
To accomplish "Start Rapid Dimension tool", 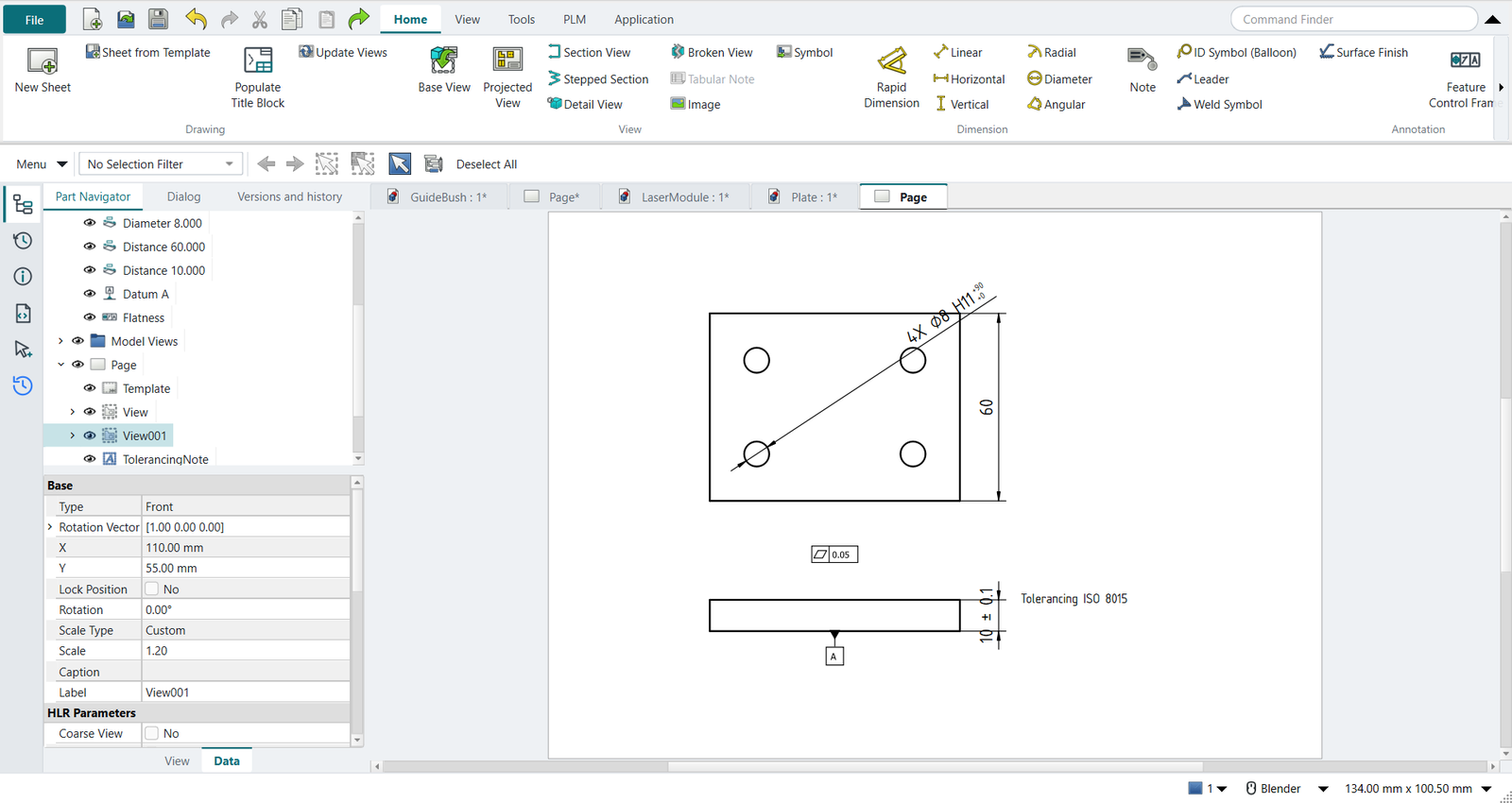I will [x=891, y=77].
